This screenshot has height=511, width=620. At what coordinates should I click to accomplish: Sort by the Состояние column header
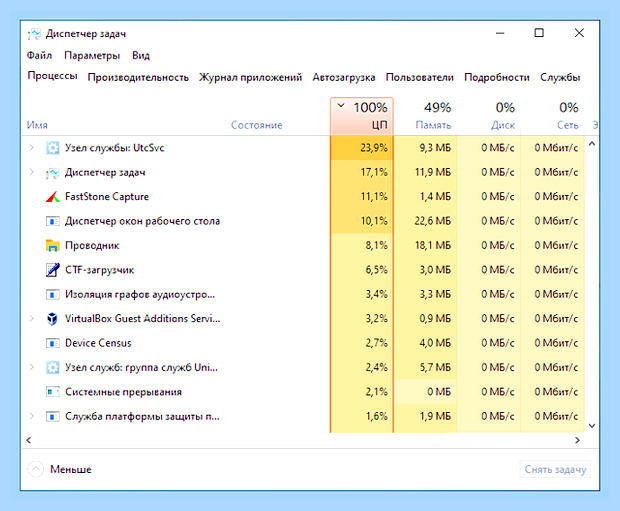257,125
